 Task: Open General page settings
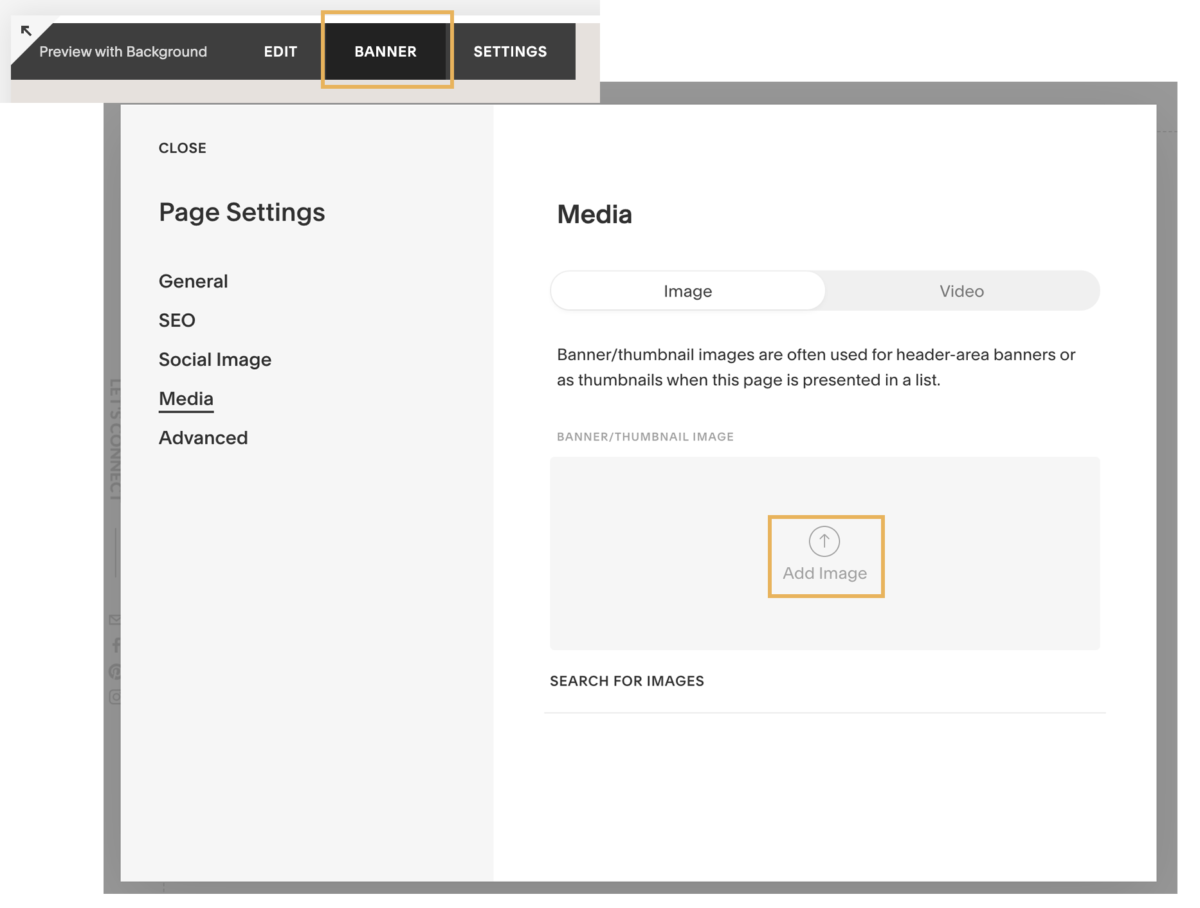point(193,281)
